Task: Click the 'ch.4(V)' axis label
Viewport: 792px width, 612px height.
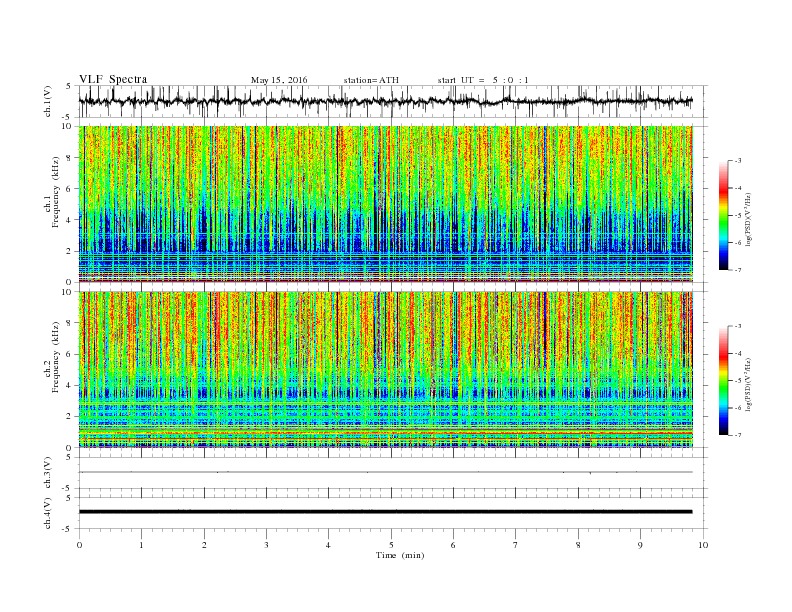Action: [48, 513]
